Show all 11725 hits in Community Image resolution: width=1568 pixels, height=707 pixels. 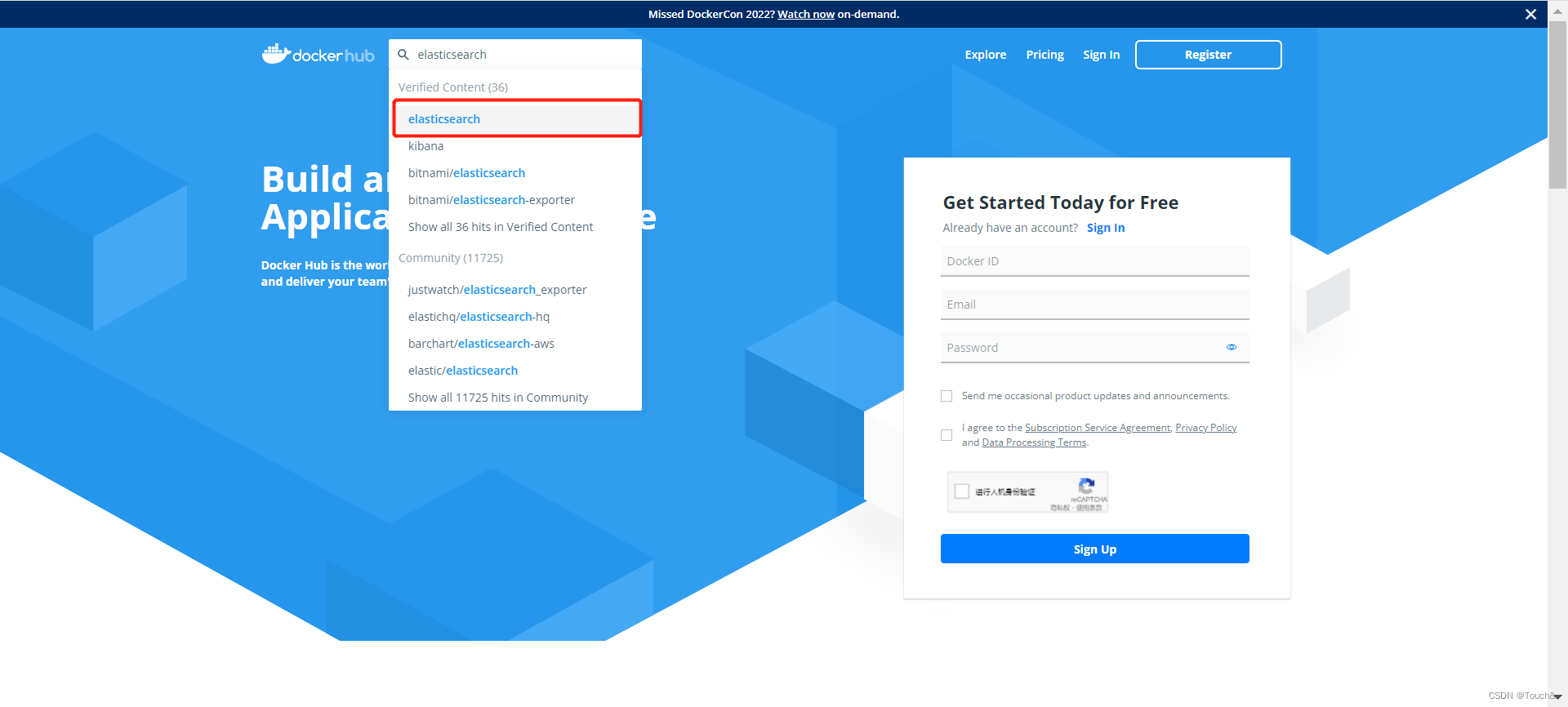pyautogui.click(x=515, y=398)
